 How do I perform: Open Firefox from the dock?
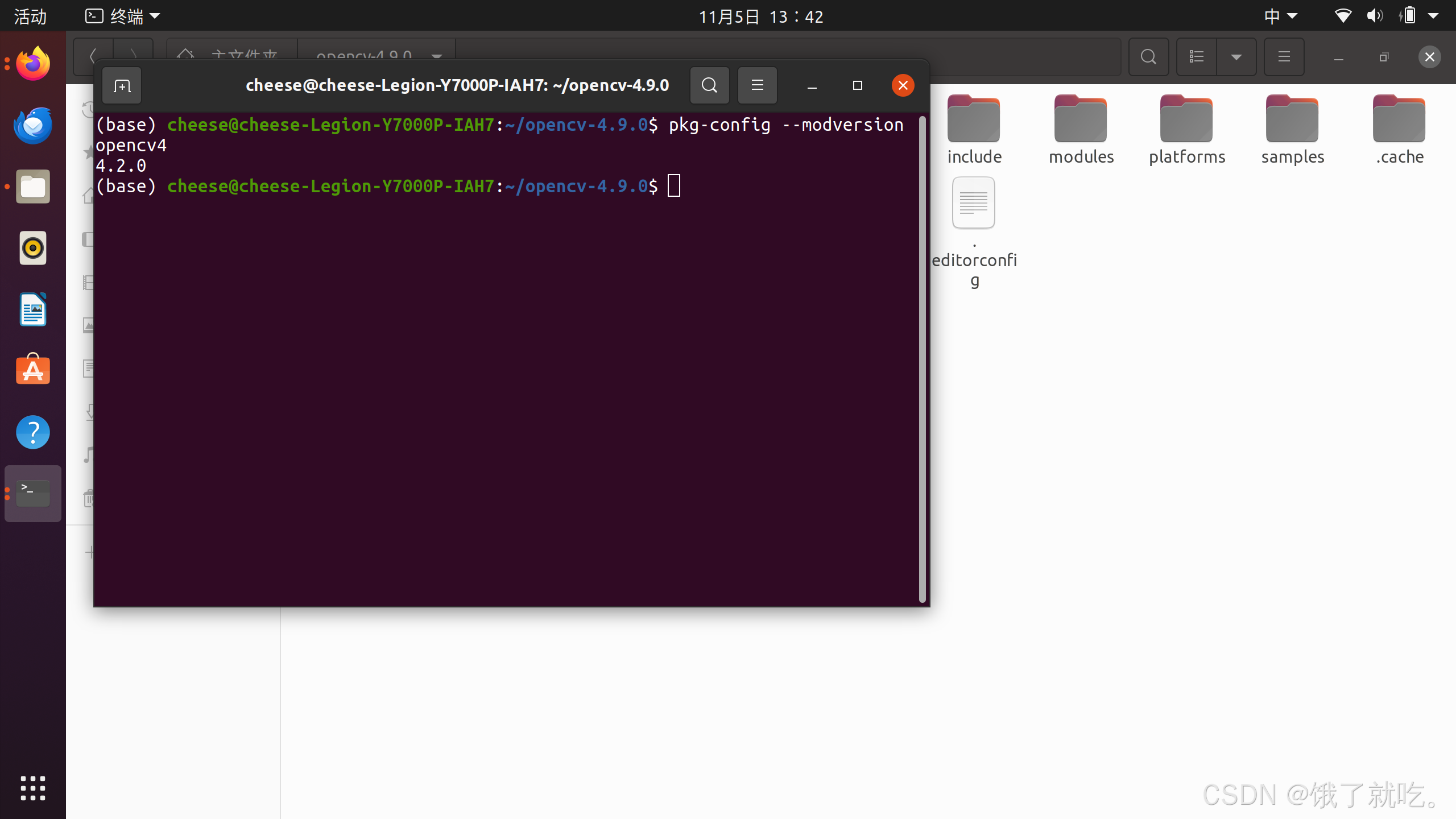click(32, 63)
